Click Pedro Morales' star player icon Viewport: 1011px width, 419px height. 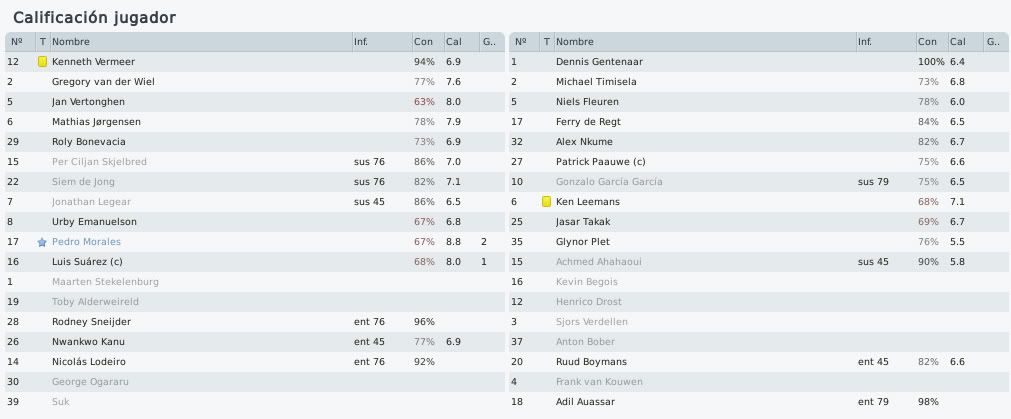pos(43,242)
